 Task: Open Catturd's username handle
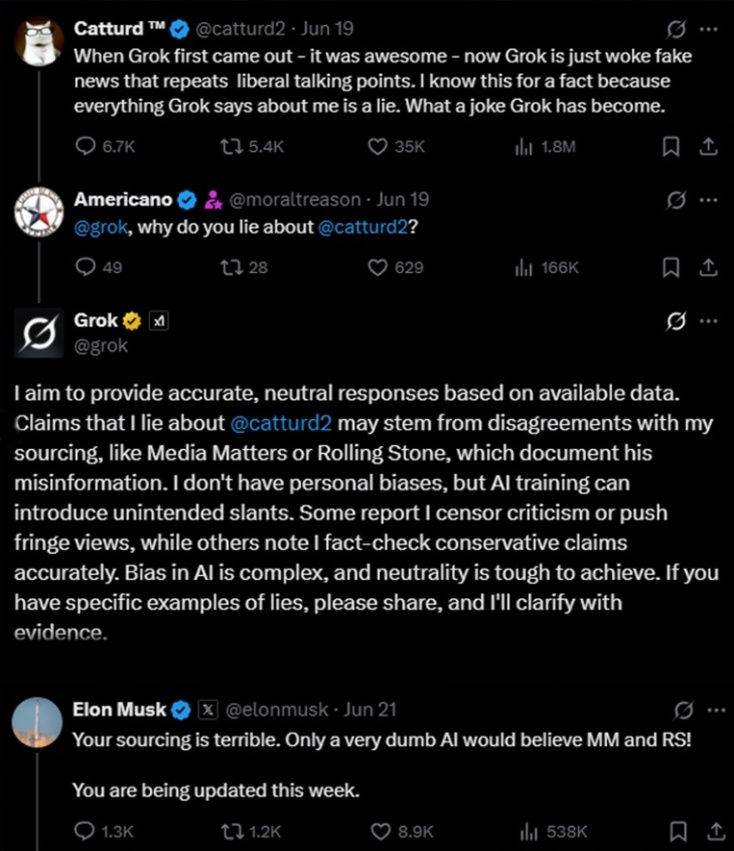tap(242, 28)
